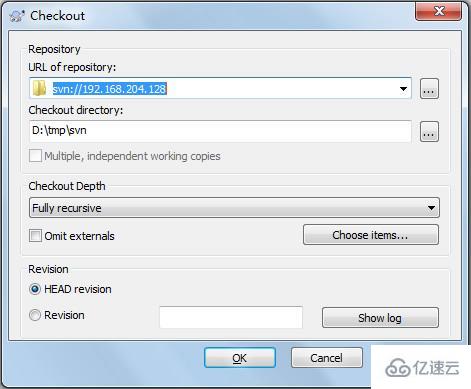Click Fully recursive depth combo box

(x=234, y=208)
